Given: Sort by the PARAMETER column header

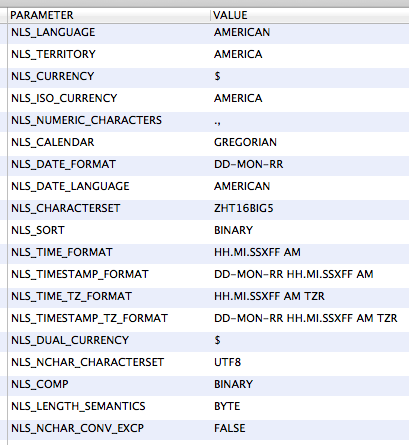Looking at the screenshot, I should [109, 15].
